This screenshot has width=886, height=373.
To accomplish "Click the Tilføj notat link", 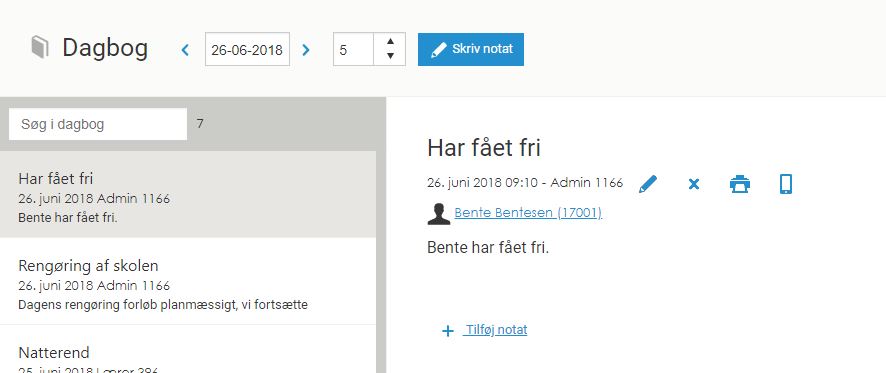I will pos(495,329).
